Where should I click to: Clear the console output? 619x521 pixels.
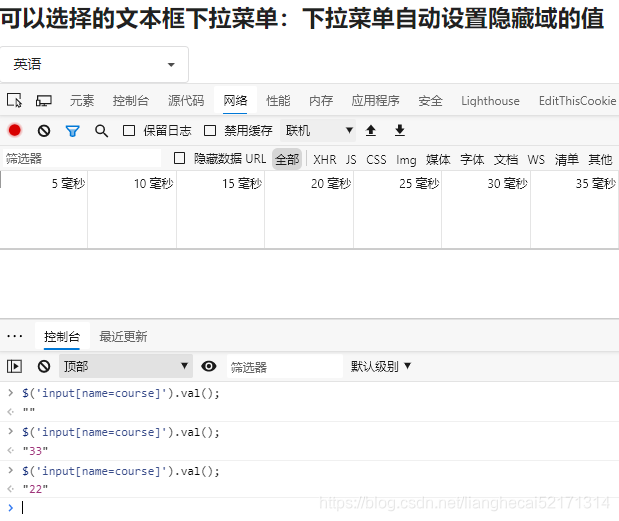[44, 366]
